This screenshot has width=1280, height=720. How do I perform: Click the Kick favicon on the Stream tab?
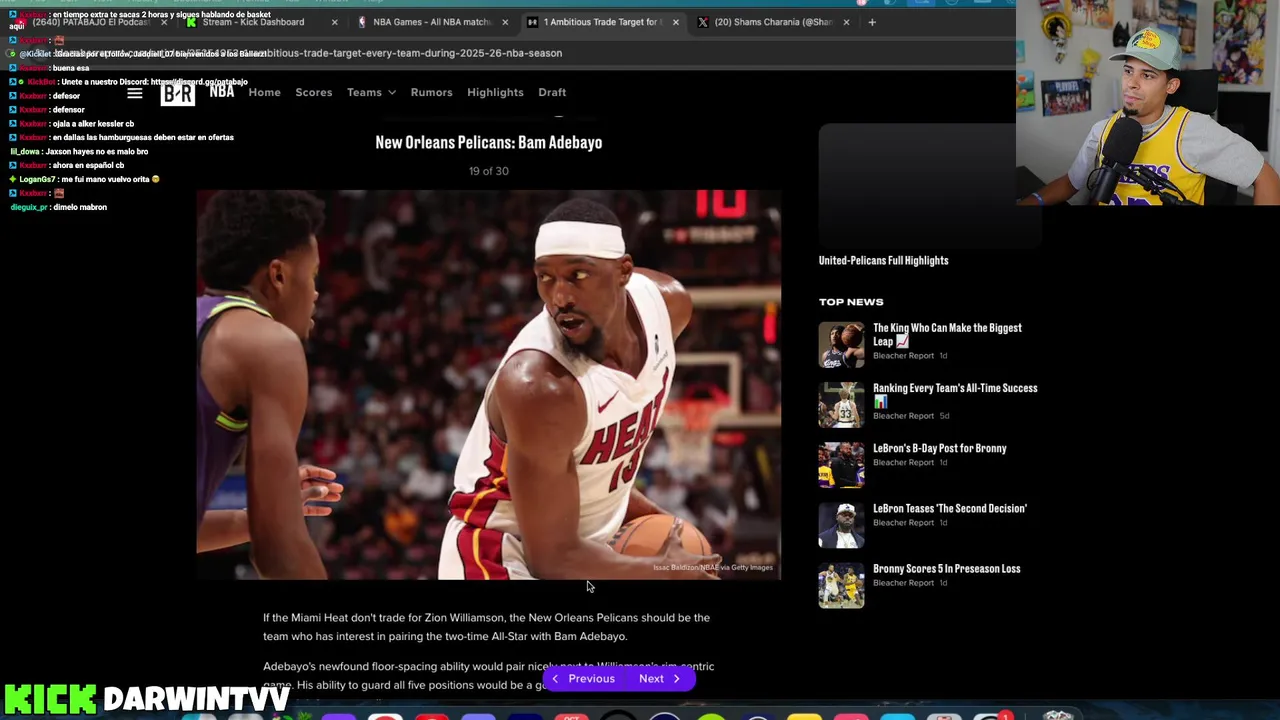(191, 22)
